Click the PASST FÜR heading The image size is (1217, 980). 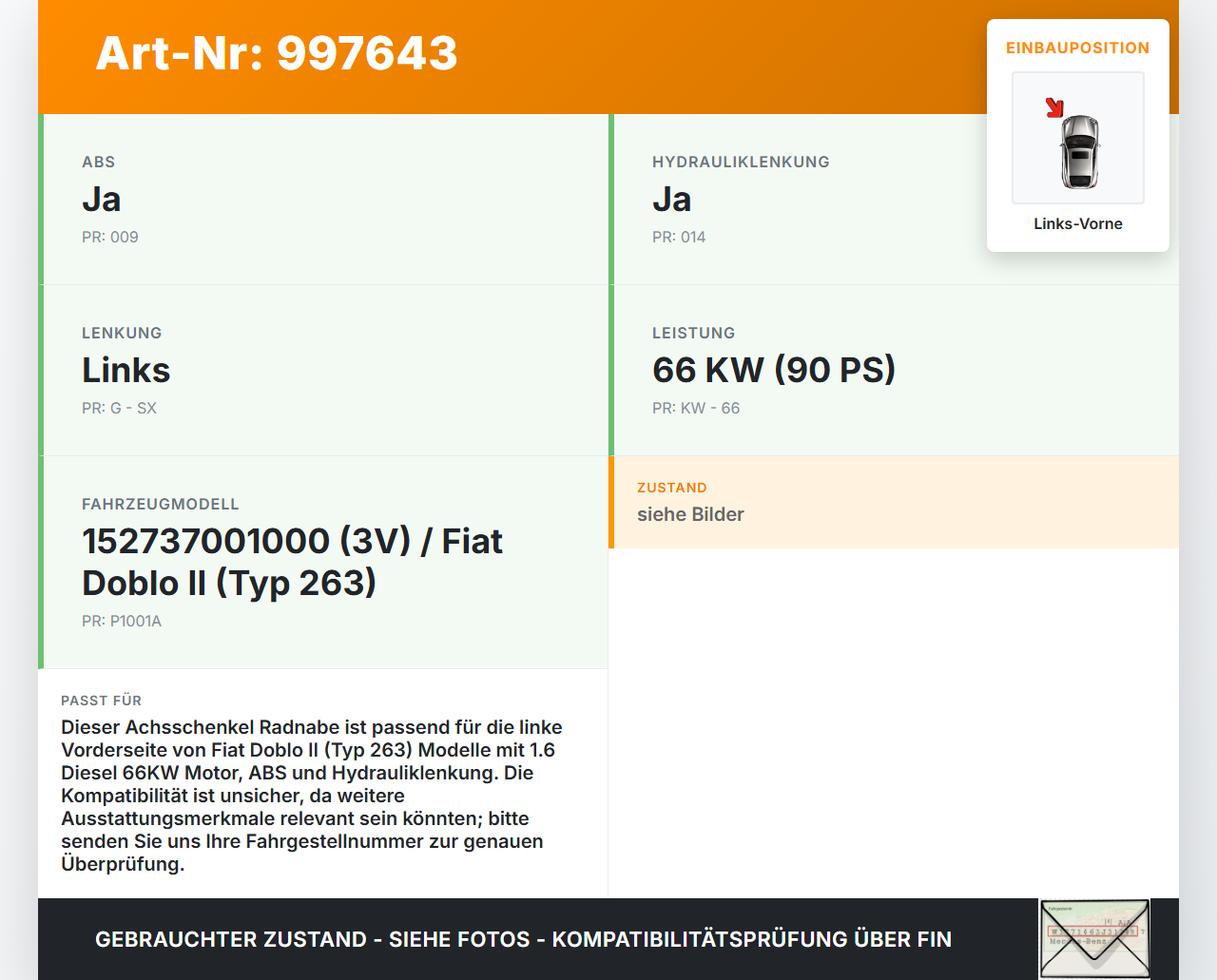pyautogui.click(x=101, y=701)
